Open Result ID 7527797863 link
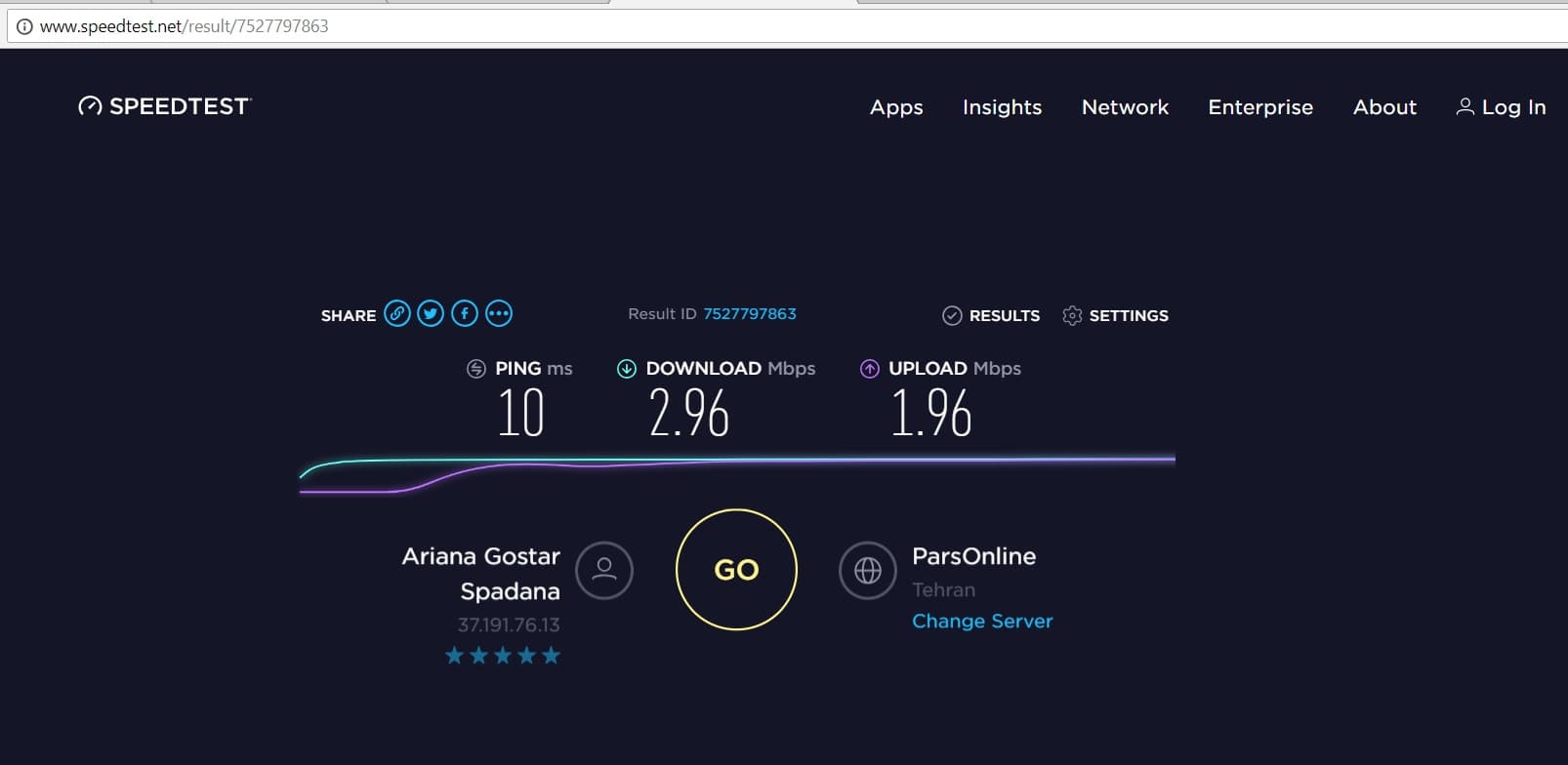The image size is (1568, 765). (750, 314)
